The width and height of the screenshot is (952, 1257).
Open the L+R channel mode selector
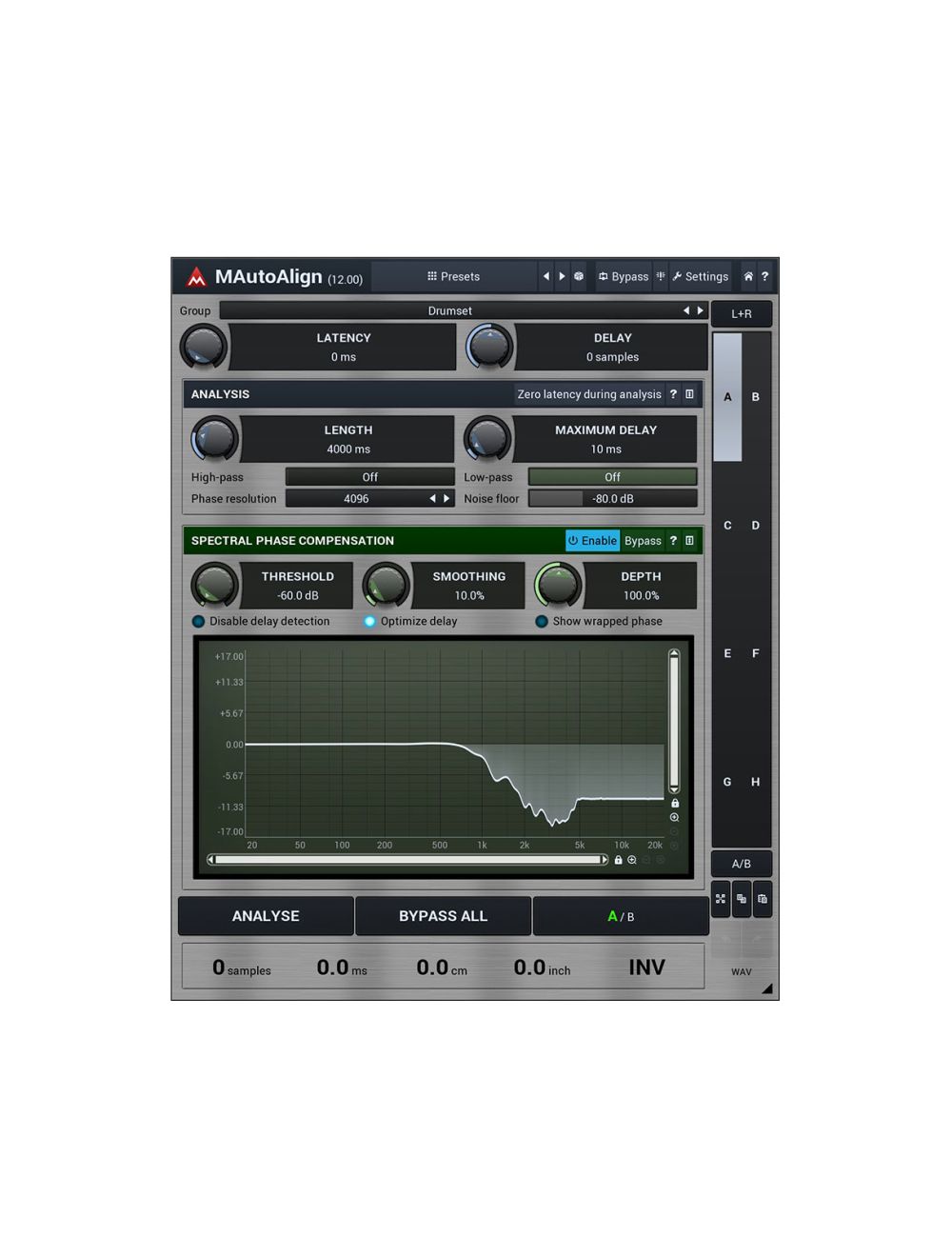click(x=742, y=313)
